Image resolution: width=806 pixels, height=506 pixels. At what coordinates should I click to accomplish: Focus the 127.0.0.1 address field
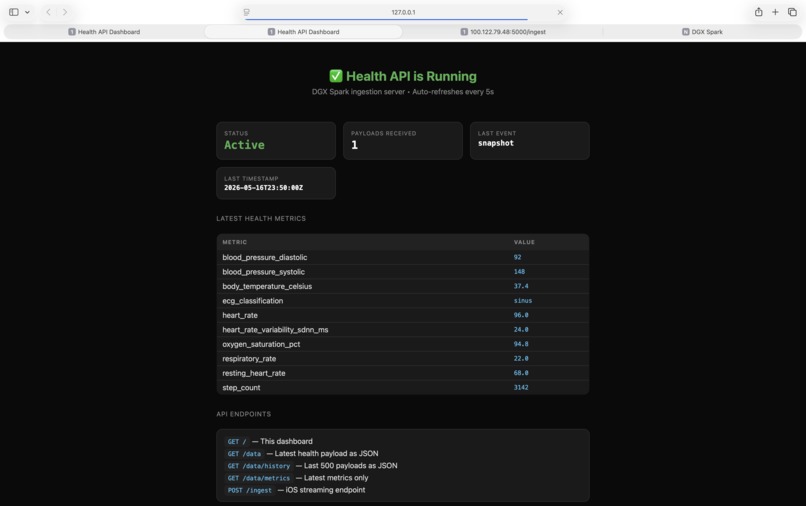coord(403,12)
